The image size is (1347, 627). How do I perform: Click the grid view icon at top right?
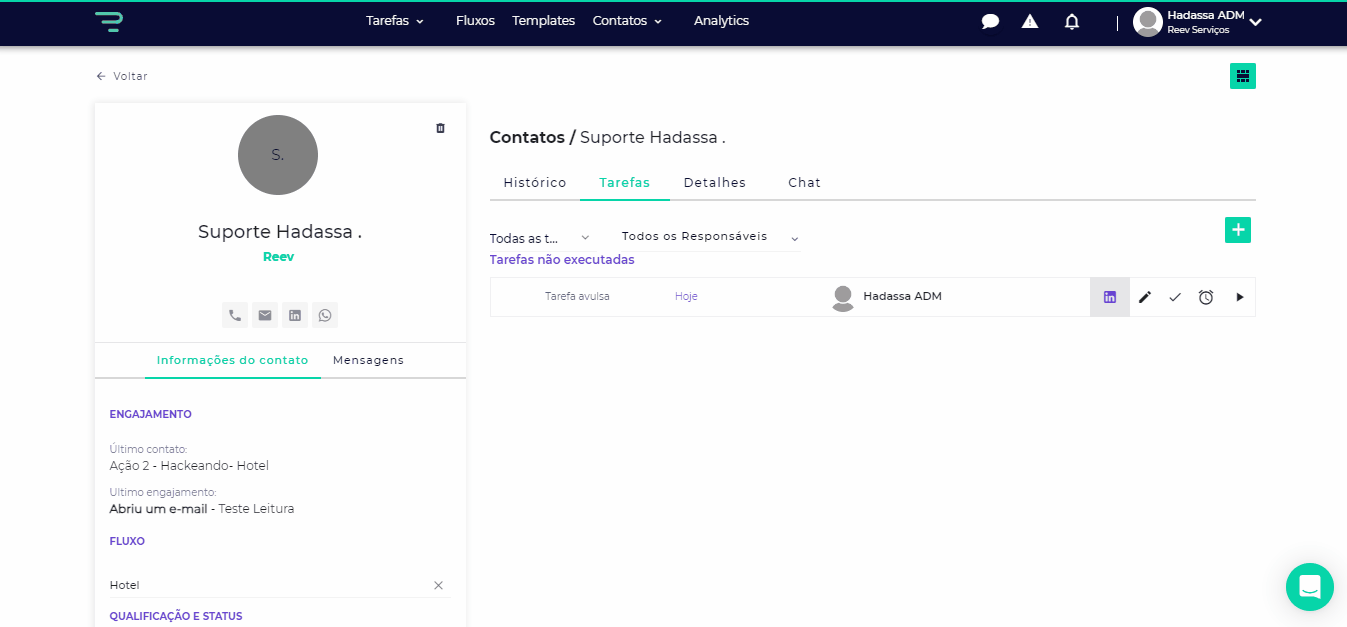1243,76
